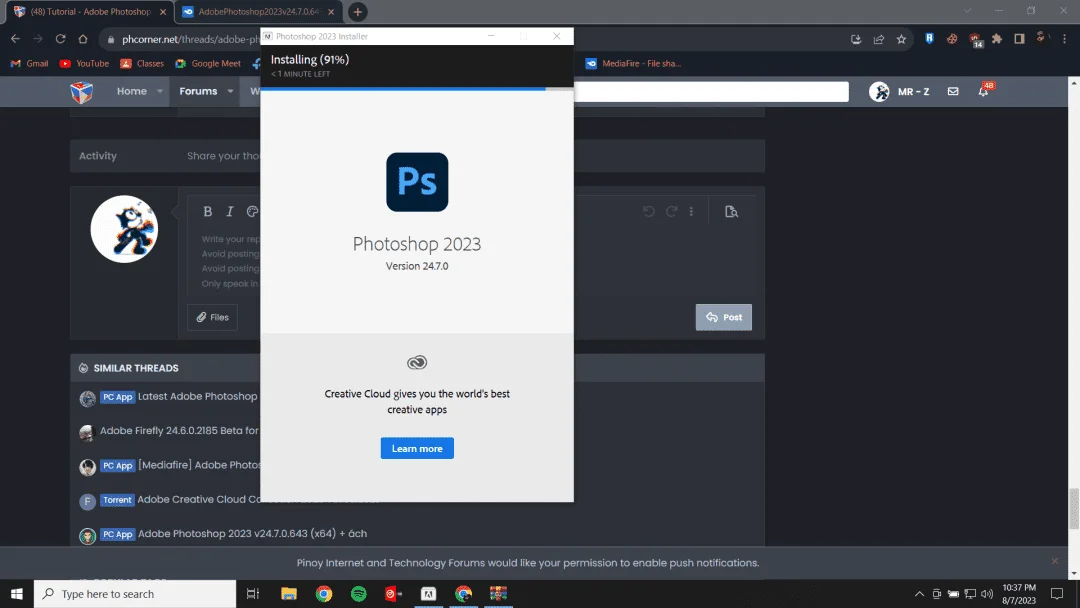The width and height of the screenshot is (1080, 608).
Task: Click the SIMILAR THREADS header
Action: (x=136, y=368)
